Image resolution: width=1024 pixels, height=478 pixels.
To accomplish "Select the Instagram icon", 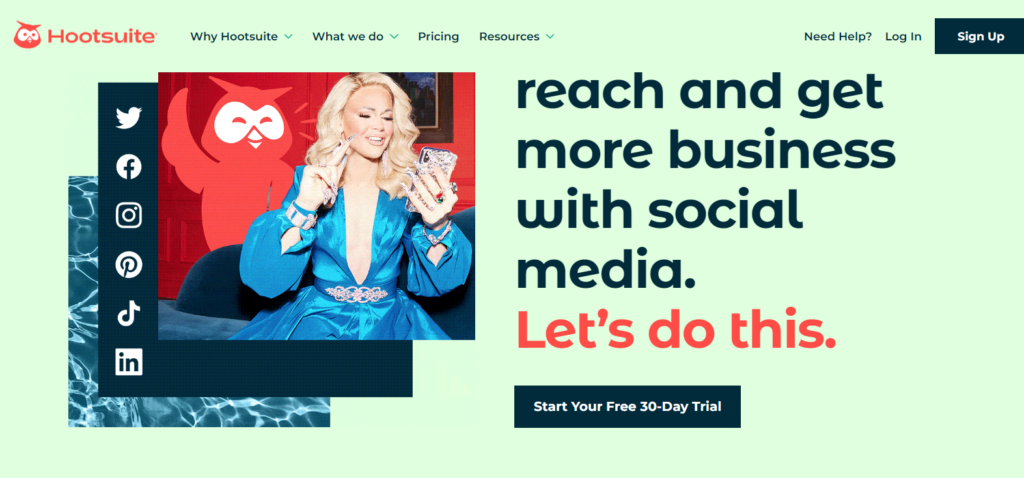I will coord(129,215).
